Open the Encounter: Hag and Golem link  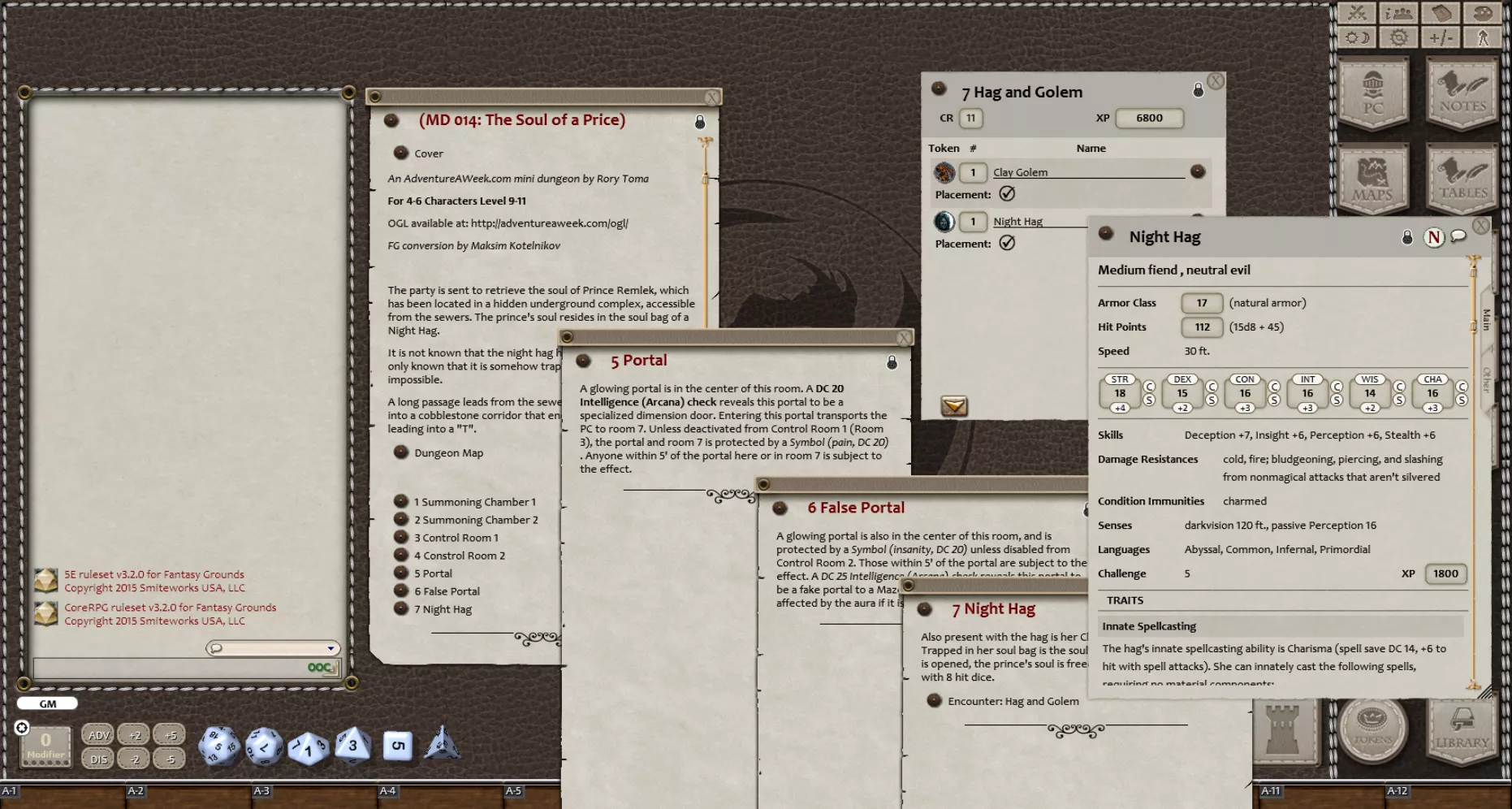click(934, 700)
